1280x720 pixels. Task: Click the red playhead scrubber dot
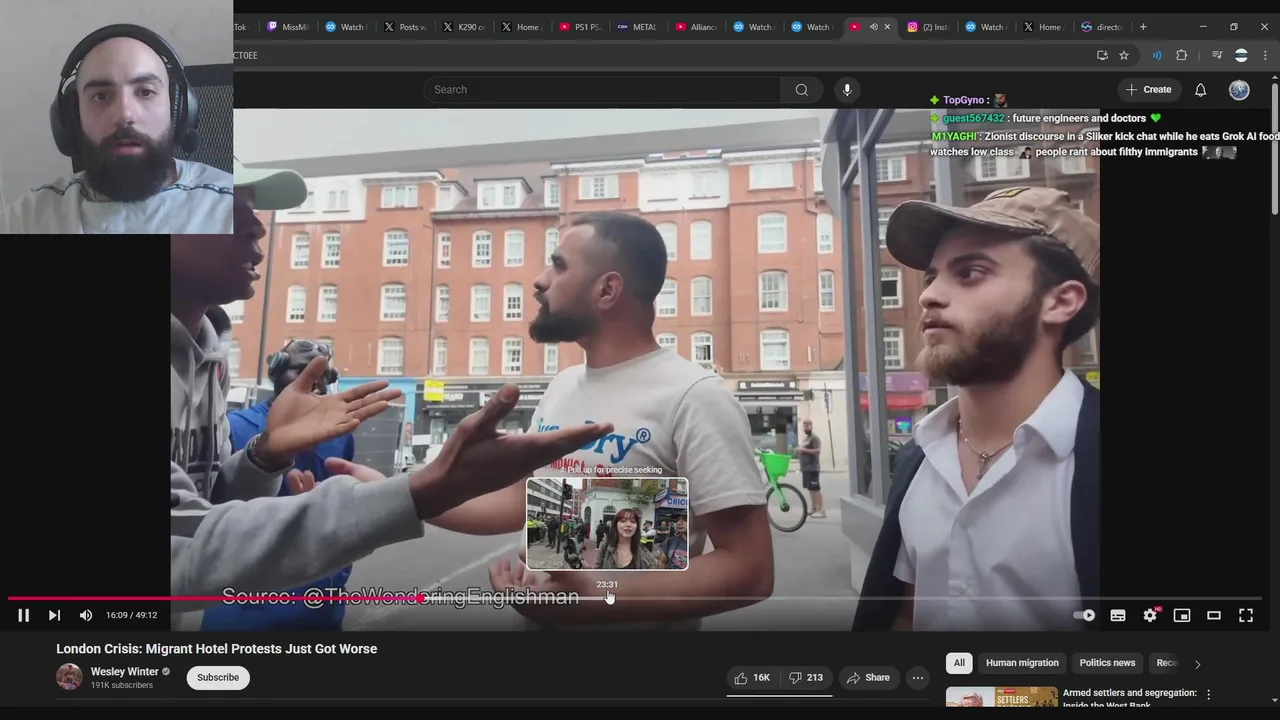(423, 598)
